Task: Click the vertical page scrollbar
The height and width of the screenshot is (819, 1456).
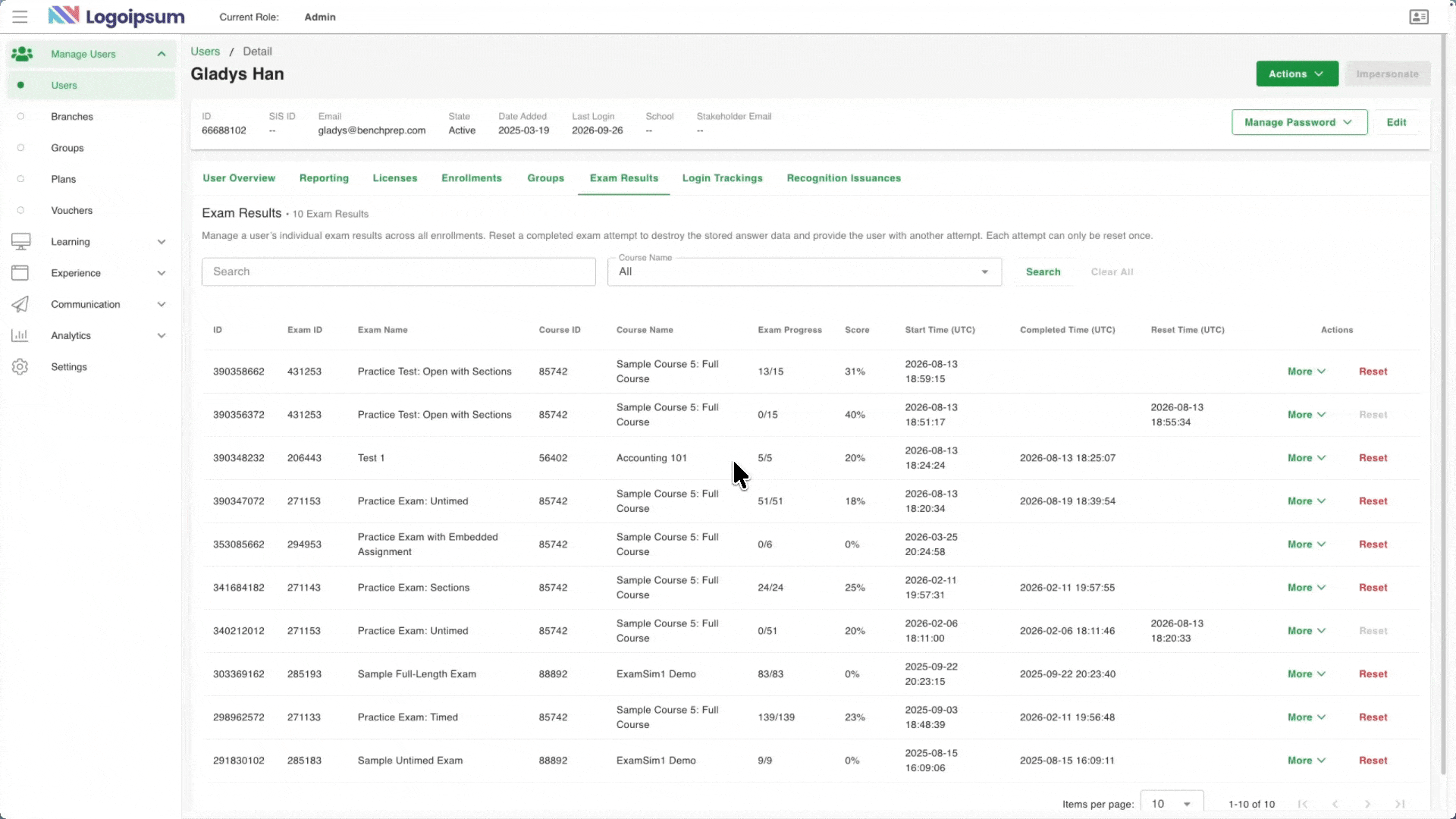Action: tap(1444, 406)
